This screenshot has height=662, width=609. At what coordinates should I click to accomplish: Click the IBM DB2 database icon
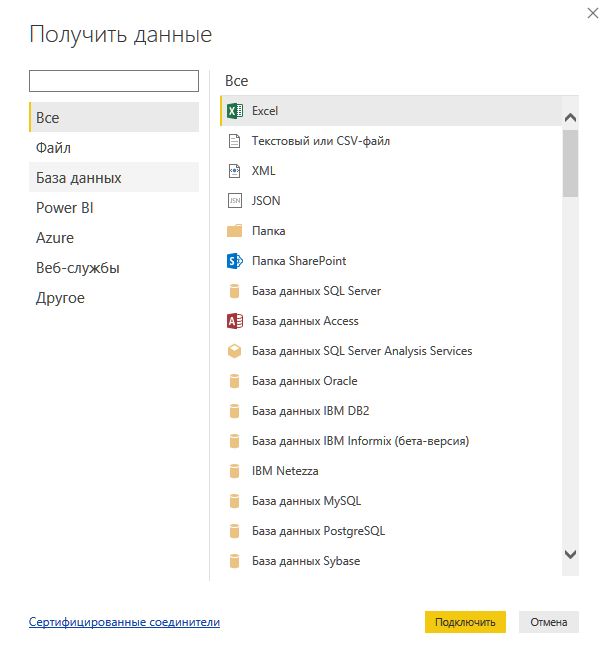pos(234,411)
